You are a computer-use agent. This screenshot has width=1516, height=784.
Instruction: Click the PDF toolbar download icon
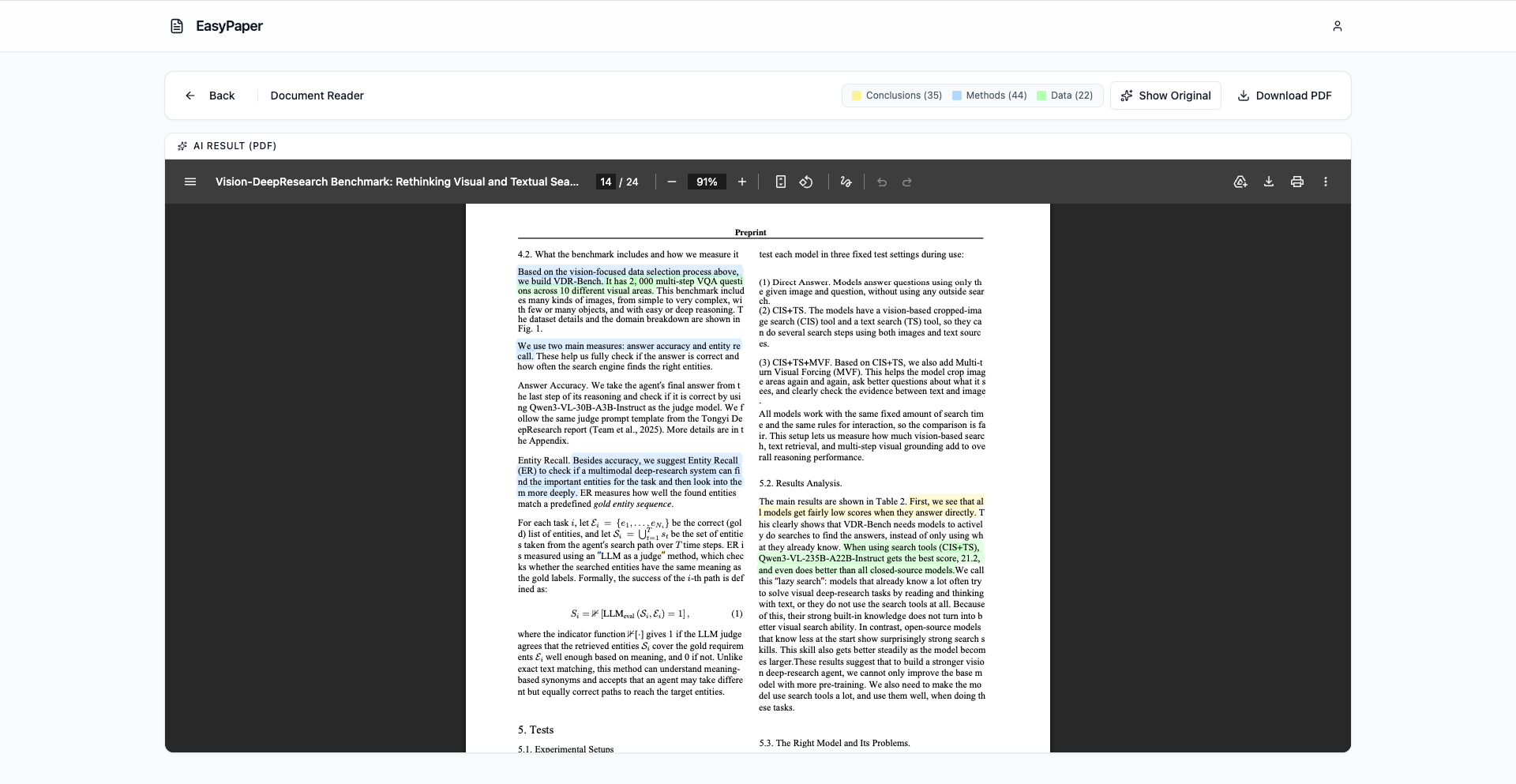[1269, 182]
